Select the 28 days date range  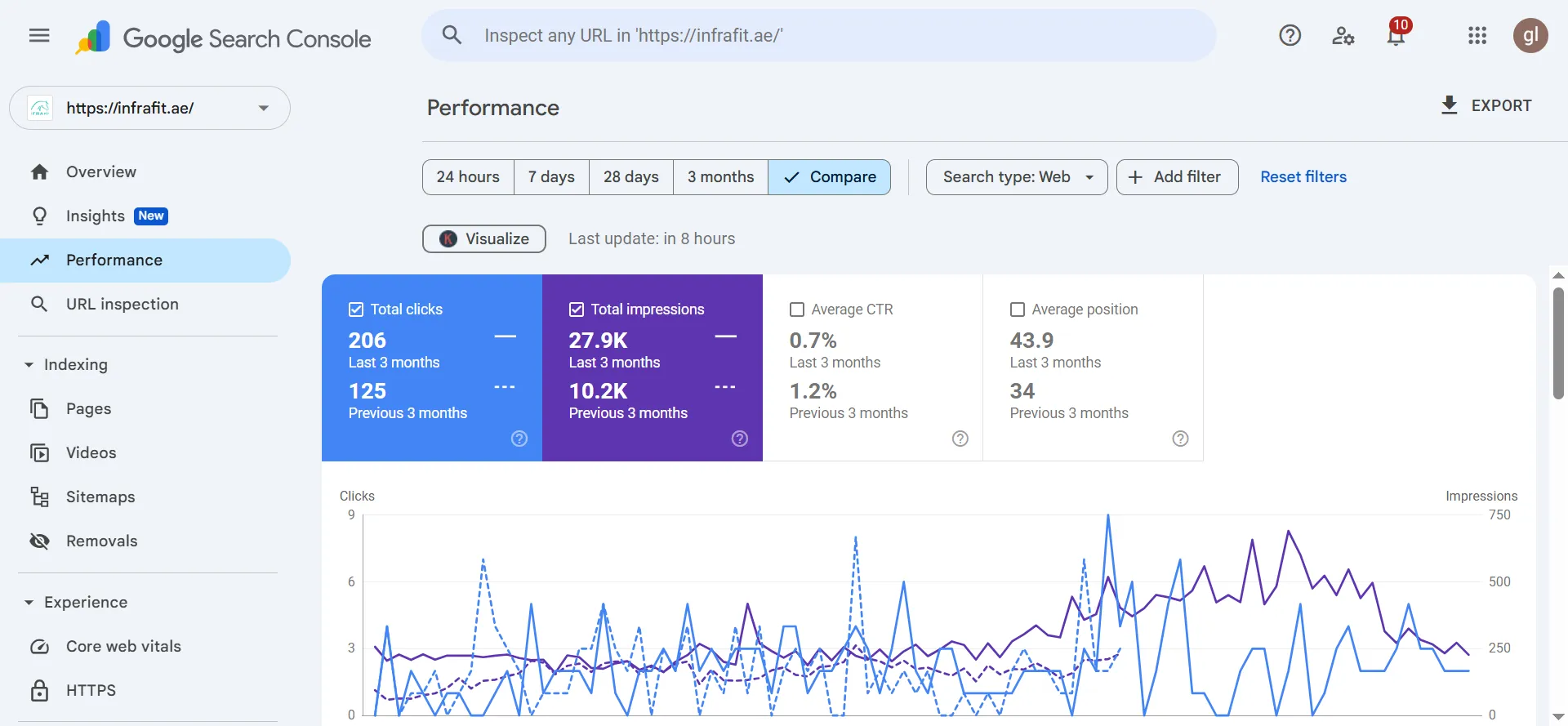pyautogui.click(x=630, y=177)
